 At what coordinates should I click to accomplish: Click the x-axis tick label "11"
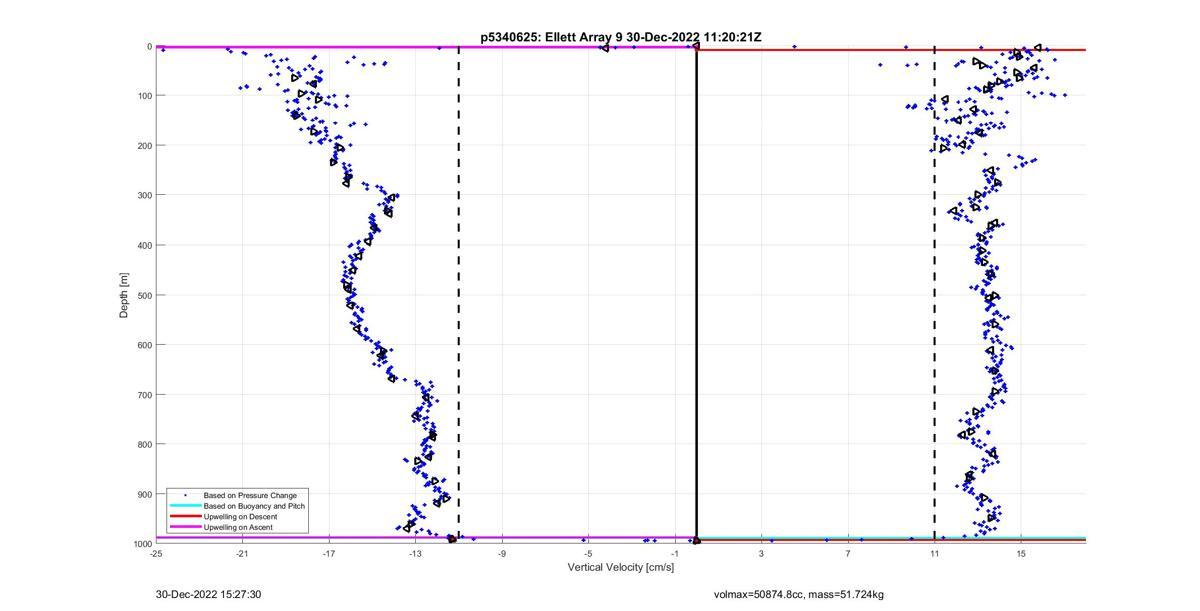click(x=934, y=553)
